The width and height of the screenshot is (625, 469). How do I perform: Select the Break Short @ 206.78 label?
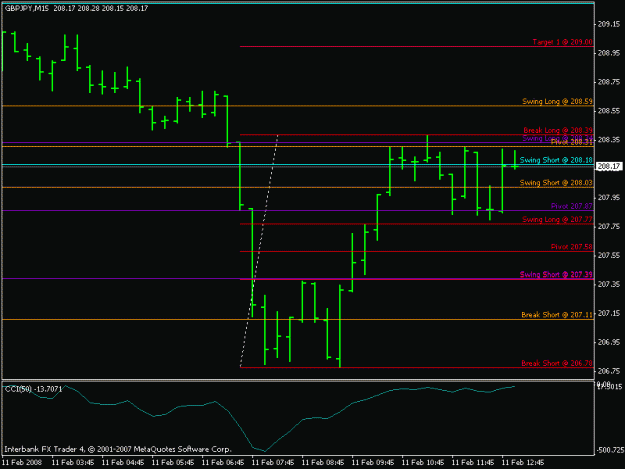(x=557, y=363)
